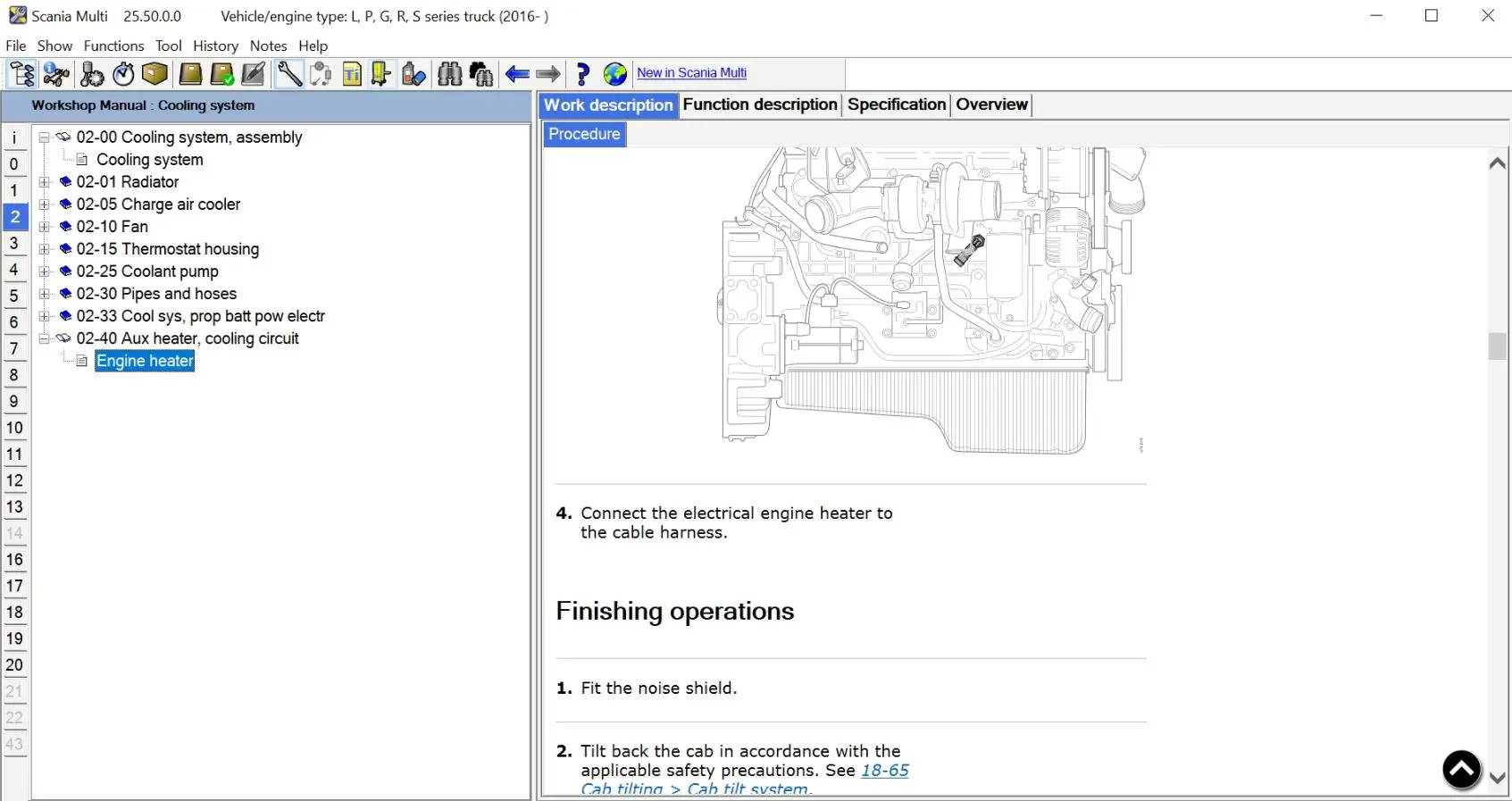This screenshot has width=1512, height=801.
Task: Click the question mark help icon
Action: (x=582, y=74)
